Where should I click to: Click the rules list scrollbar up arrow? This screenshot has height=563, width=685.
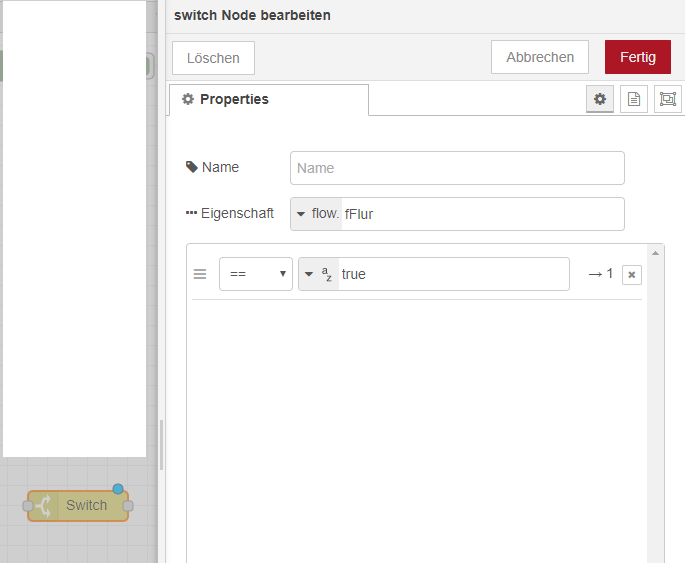656,253
